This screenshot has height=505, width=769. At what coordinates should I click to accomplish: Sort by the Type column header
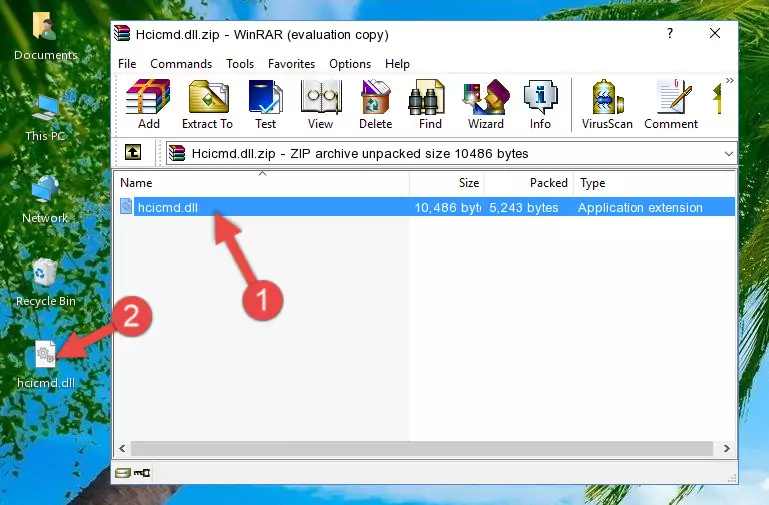point(654,183)
